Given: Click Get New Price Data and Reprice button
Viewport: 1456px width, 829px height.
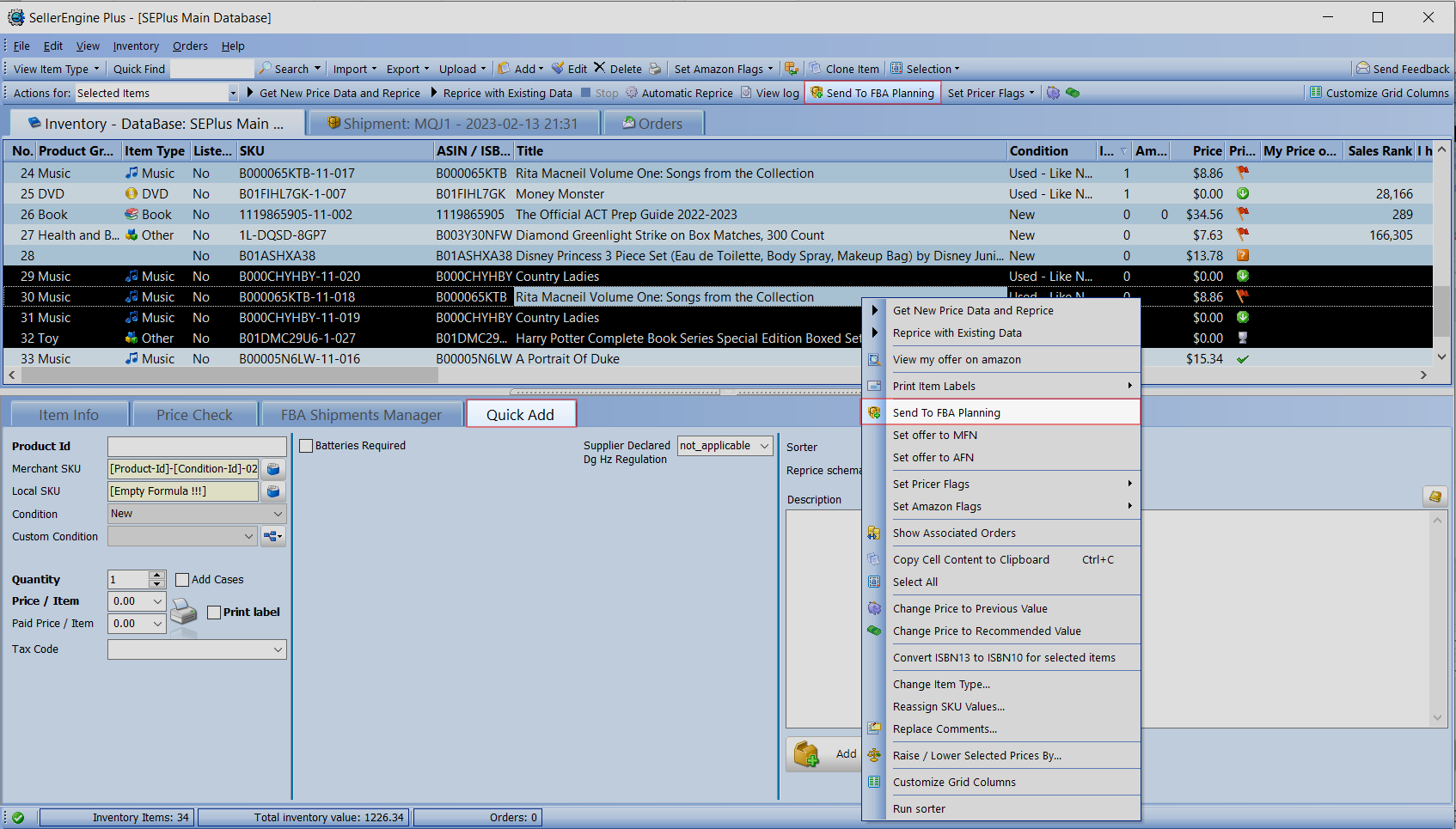Looking at the screenshot, I should coord(339,93).
